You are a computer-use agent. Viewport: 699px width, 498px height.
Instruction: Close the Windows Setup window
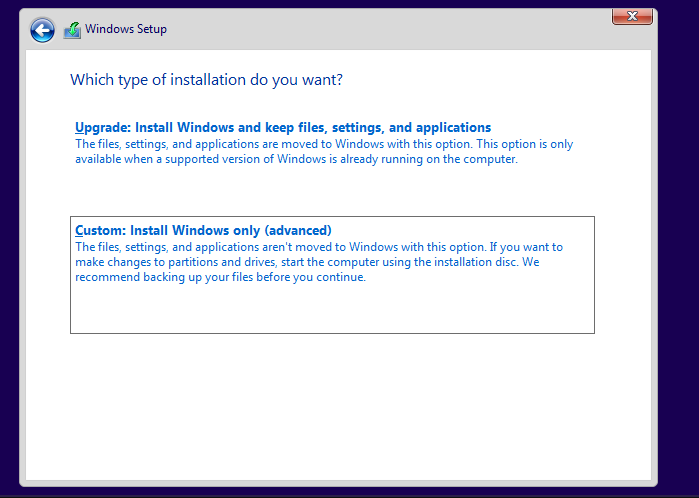(632, 17)
